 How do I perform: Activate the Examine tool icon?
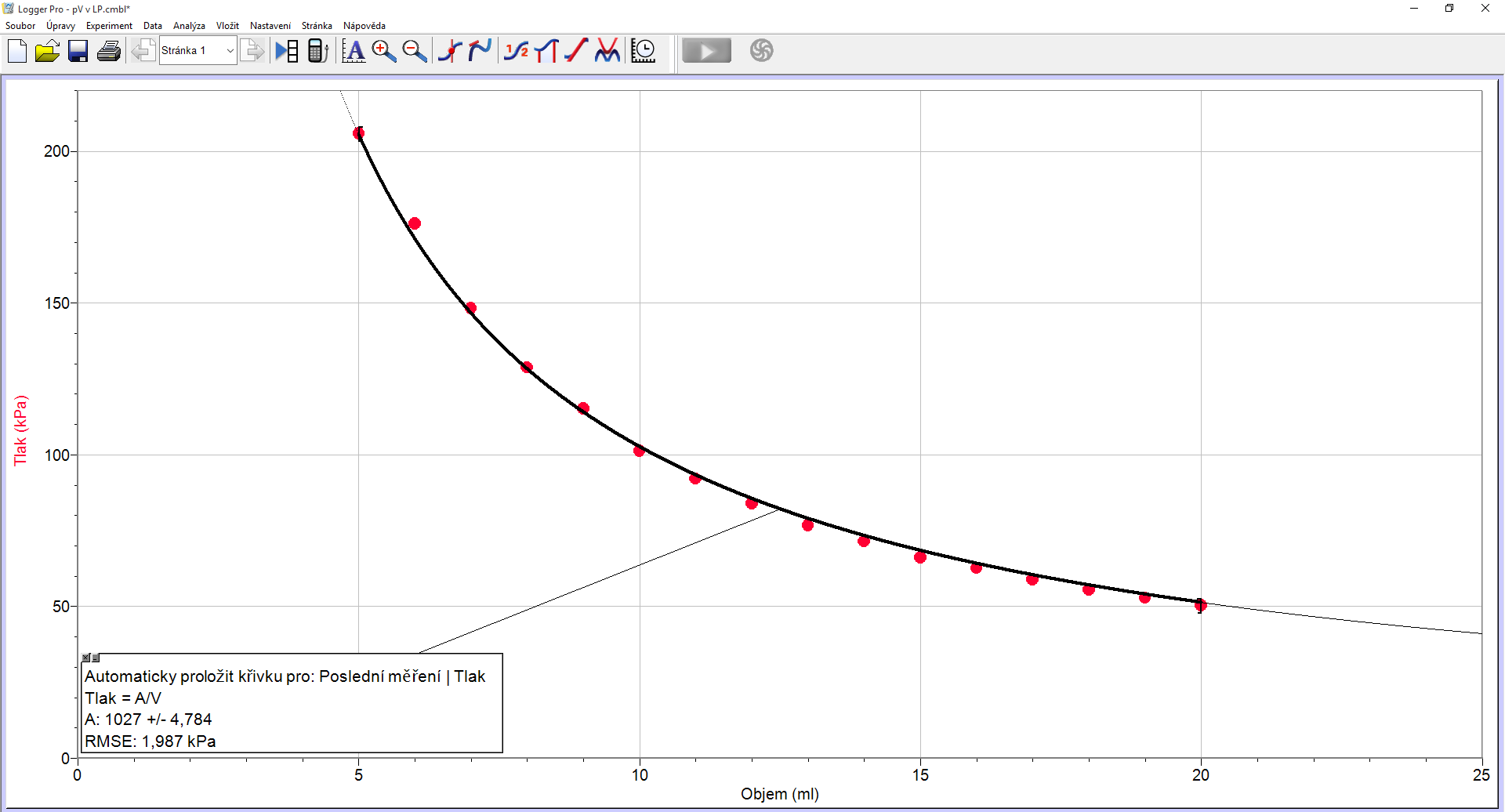point(449,52)
